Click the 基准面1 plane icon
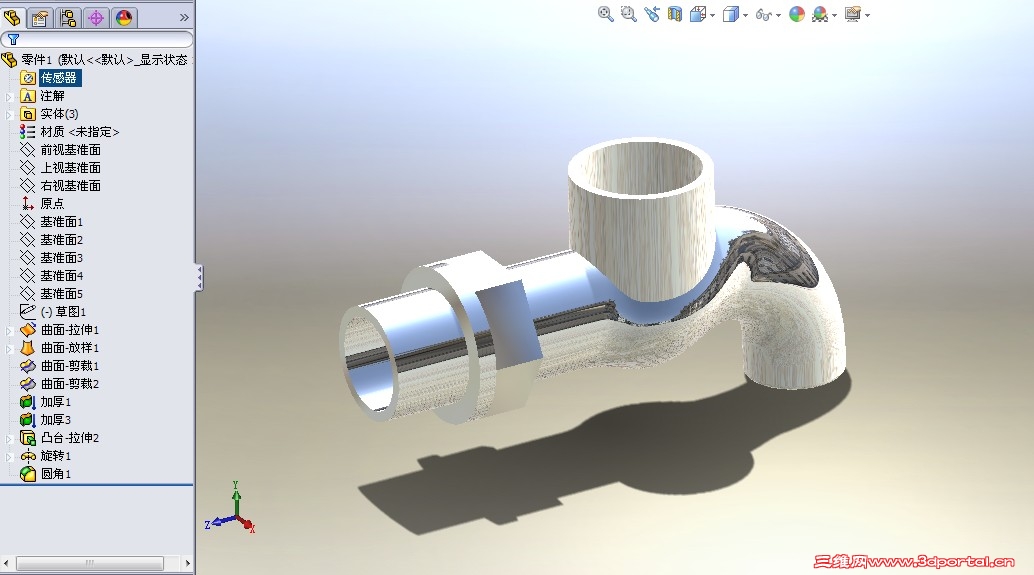 [x=28, y=222]
